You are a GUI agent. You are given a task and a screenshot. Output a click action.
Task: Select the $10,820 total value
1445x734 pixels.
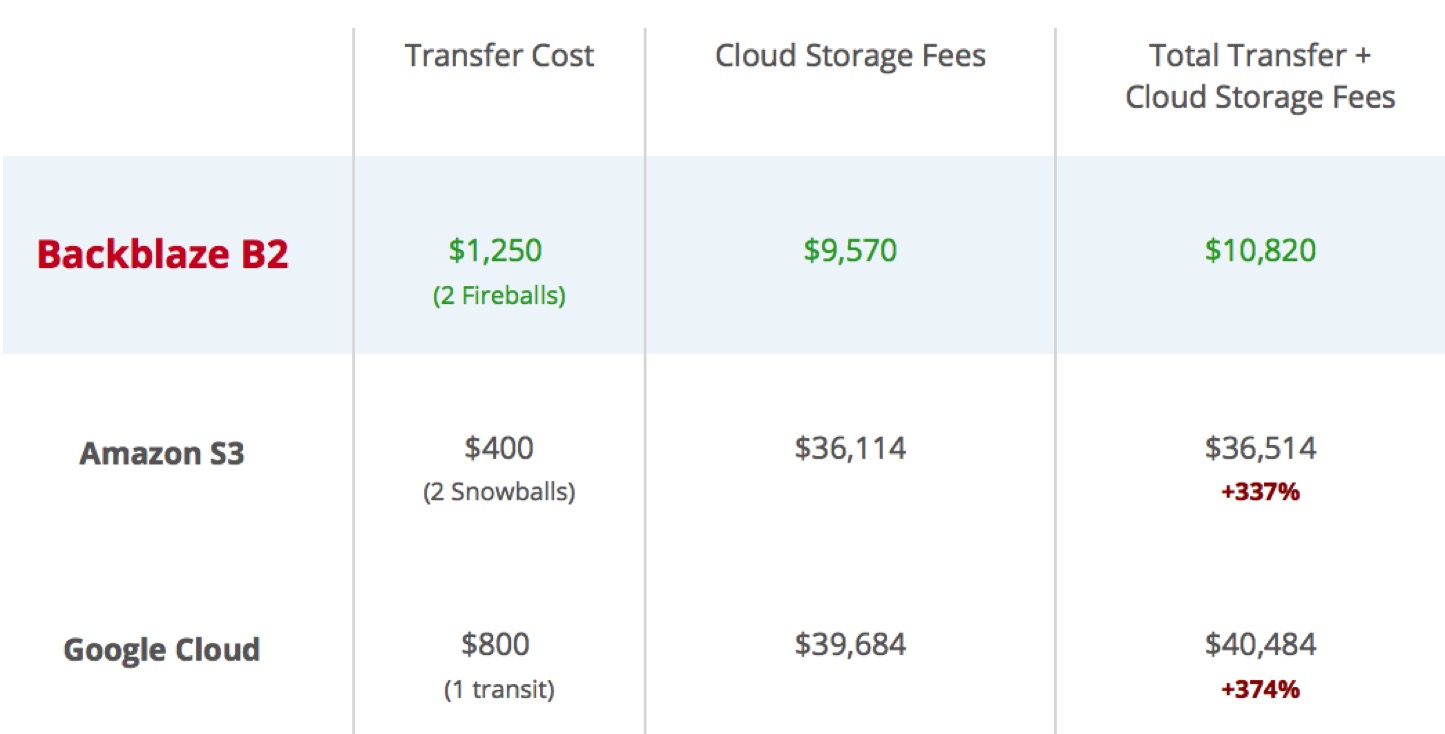1260,250
